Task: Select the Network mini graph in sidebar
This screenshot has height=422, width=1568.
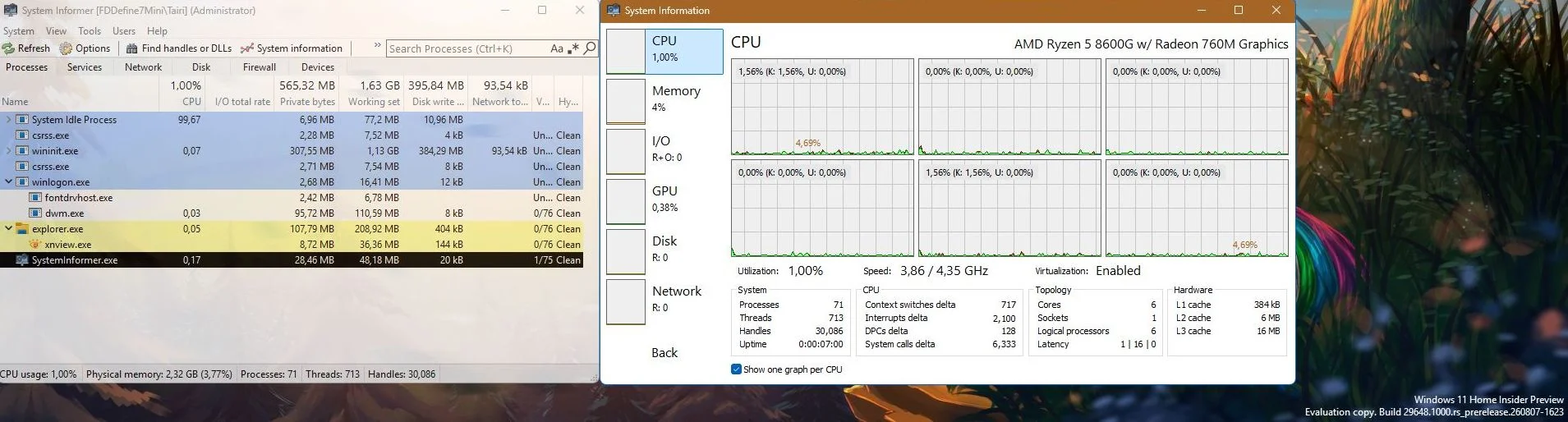Action: pos(626,302)
